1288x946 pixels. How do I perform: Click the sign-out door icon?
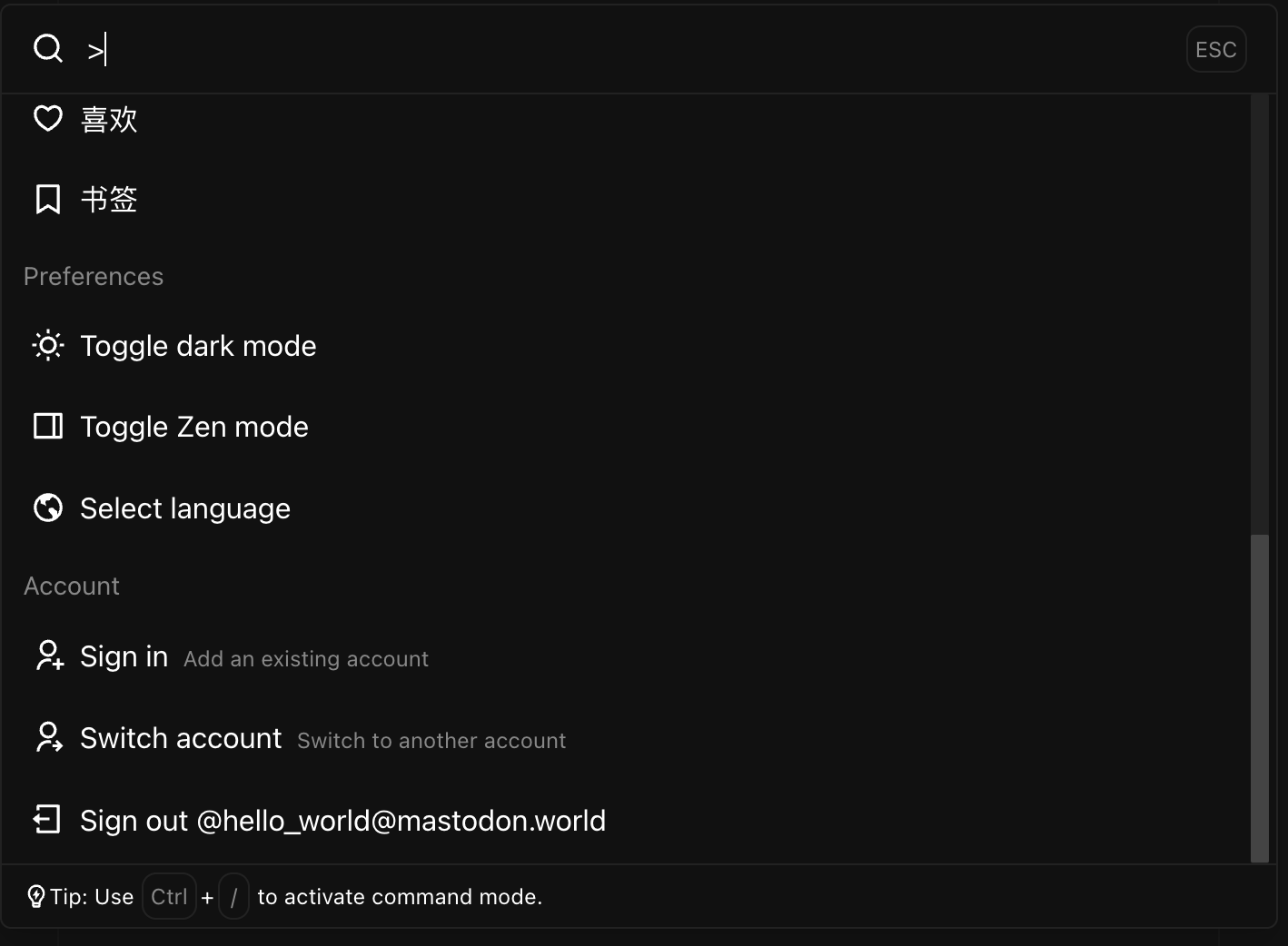(46, 819)
